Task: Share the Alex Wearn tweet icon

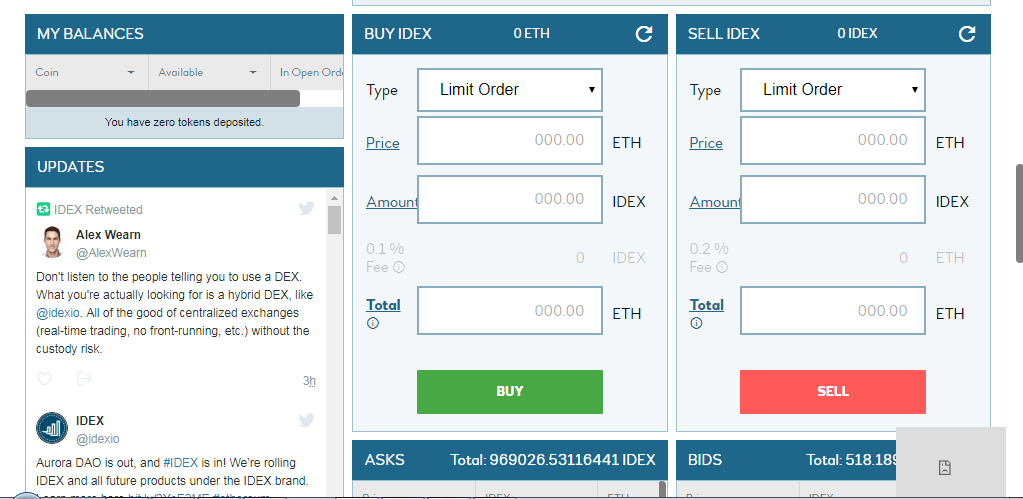Action: pyautogui.click(x=84, y=378)
